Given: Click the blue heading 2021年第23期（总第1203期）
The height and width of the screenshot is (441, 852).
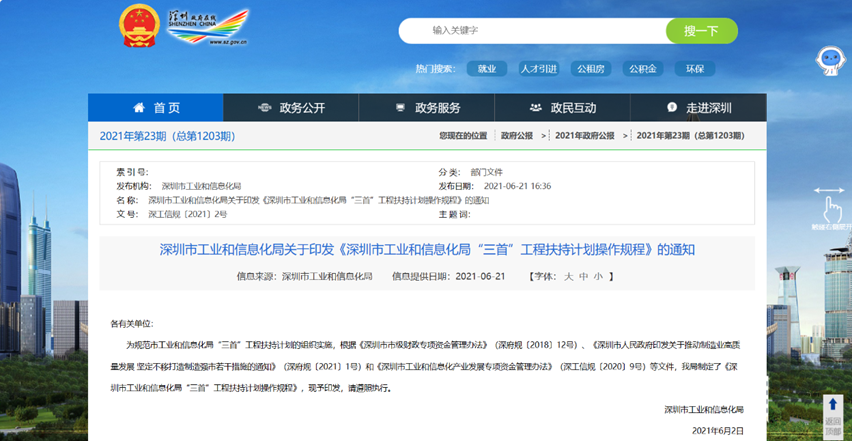Looking at the screenshot, I should (167, 136).
